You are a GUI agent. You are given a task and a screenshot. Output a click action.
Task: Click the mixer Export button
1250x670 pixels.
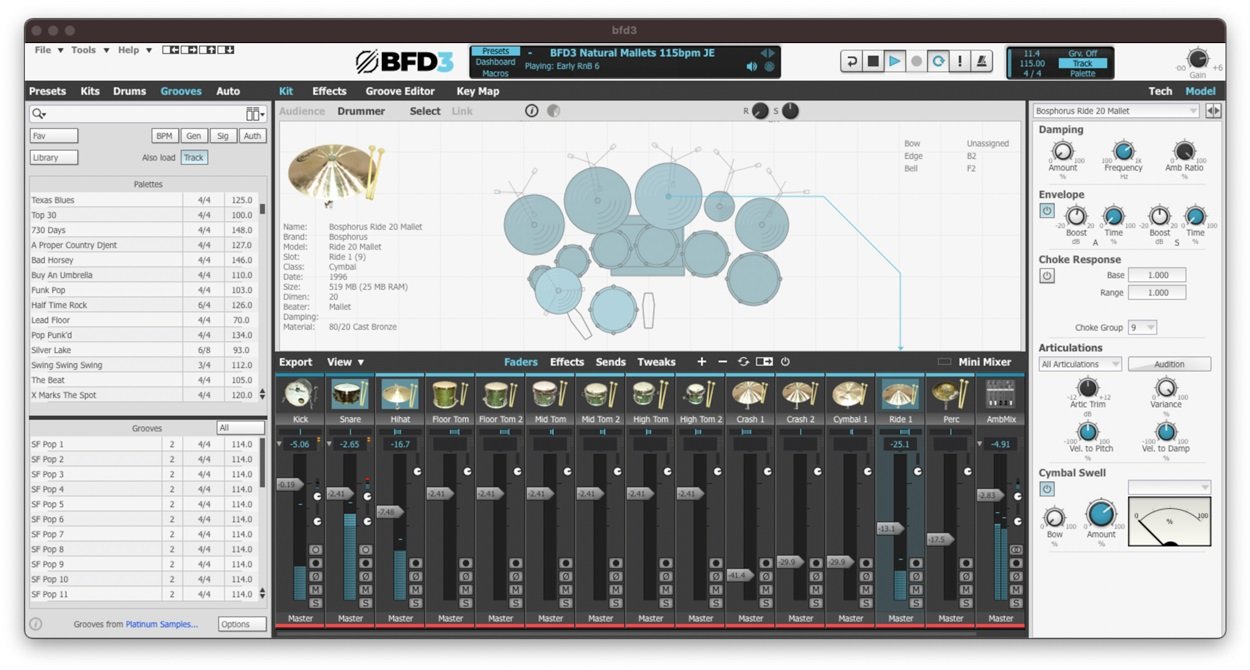(296, 362)
